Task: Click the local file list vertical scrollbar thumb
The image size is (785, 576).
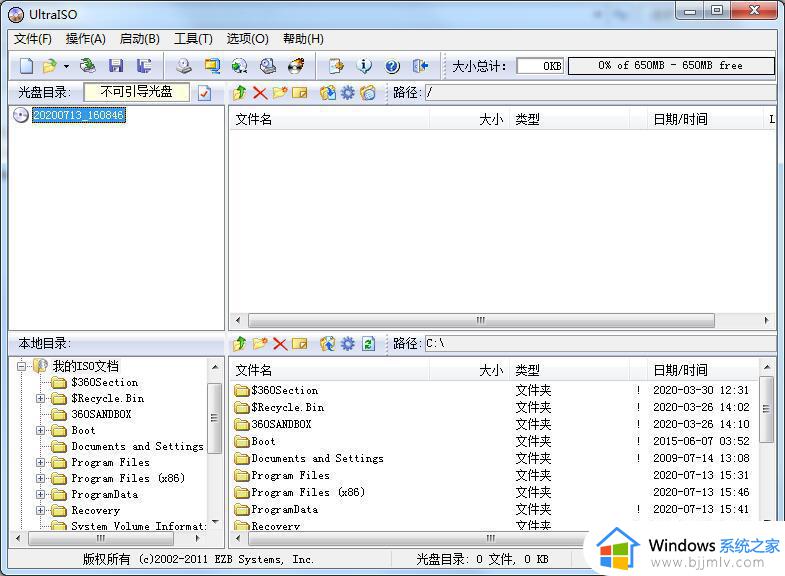Action: [766, 409]
